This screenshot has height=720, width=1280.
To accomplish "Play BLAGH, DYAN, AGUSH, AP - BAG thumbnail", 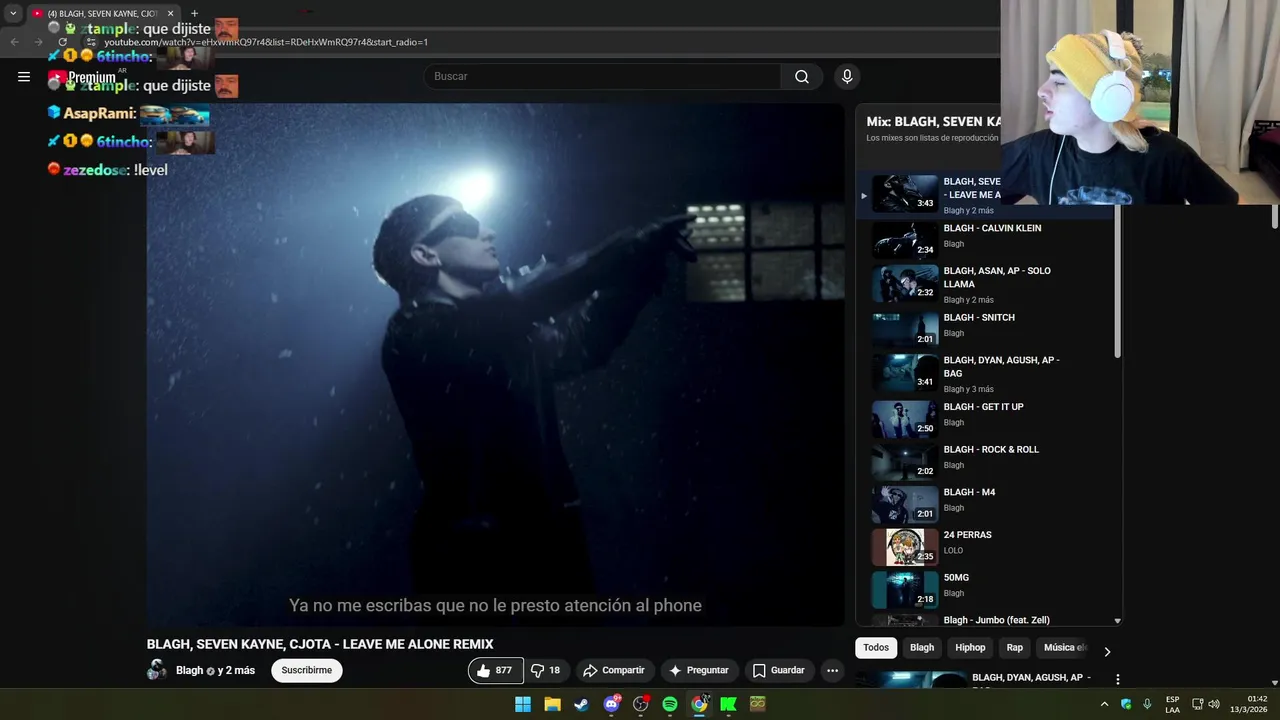I will [x=905, y=372].
